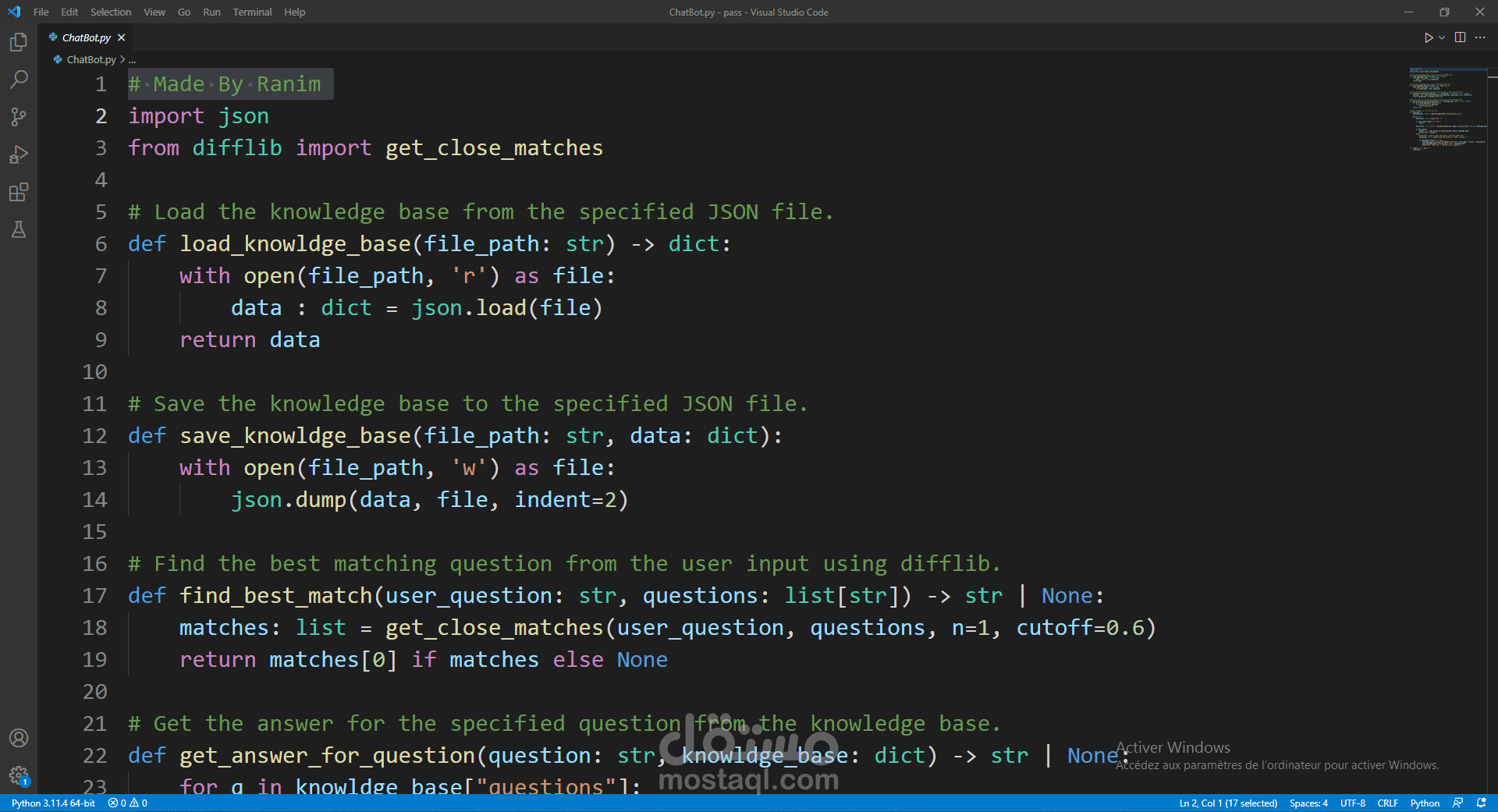Open the Extensions view
The image size is (1498, 812).
(19, 192)
